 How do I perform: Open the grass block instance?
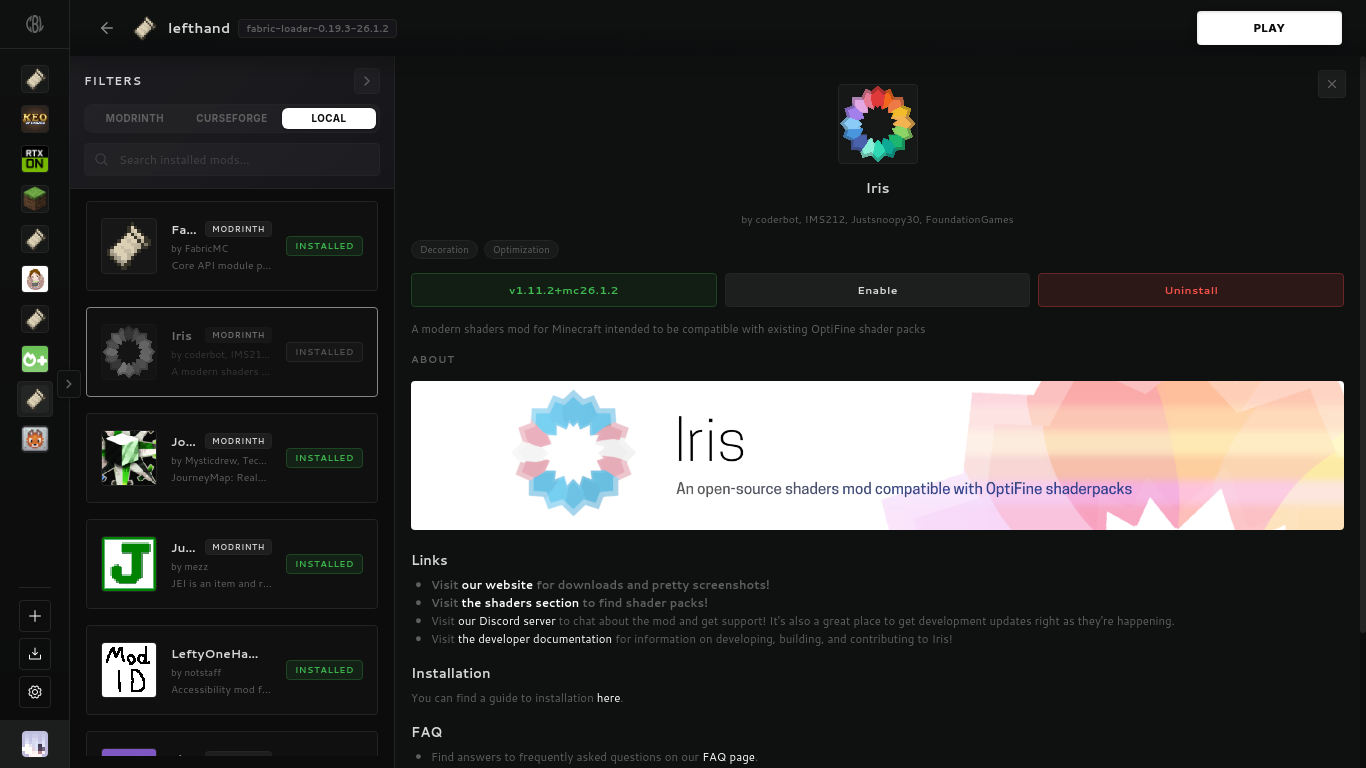(35, 199)
